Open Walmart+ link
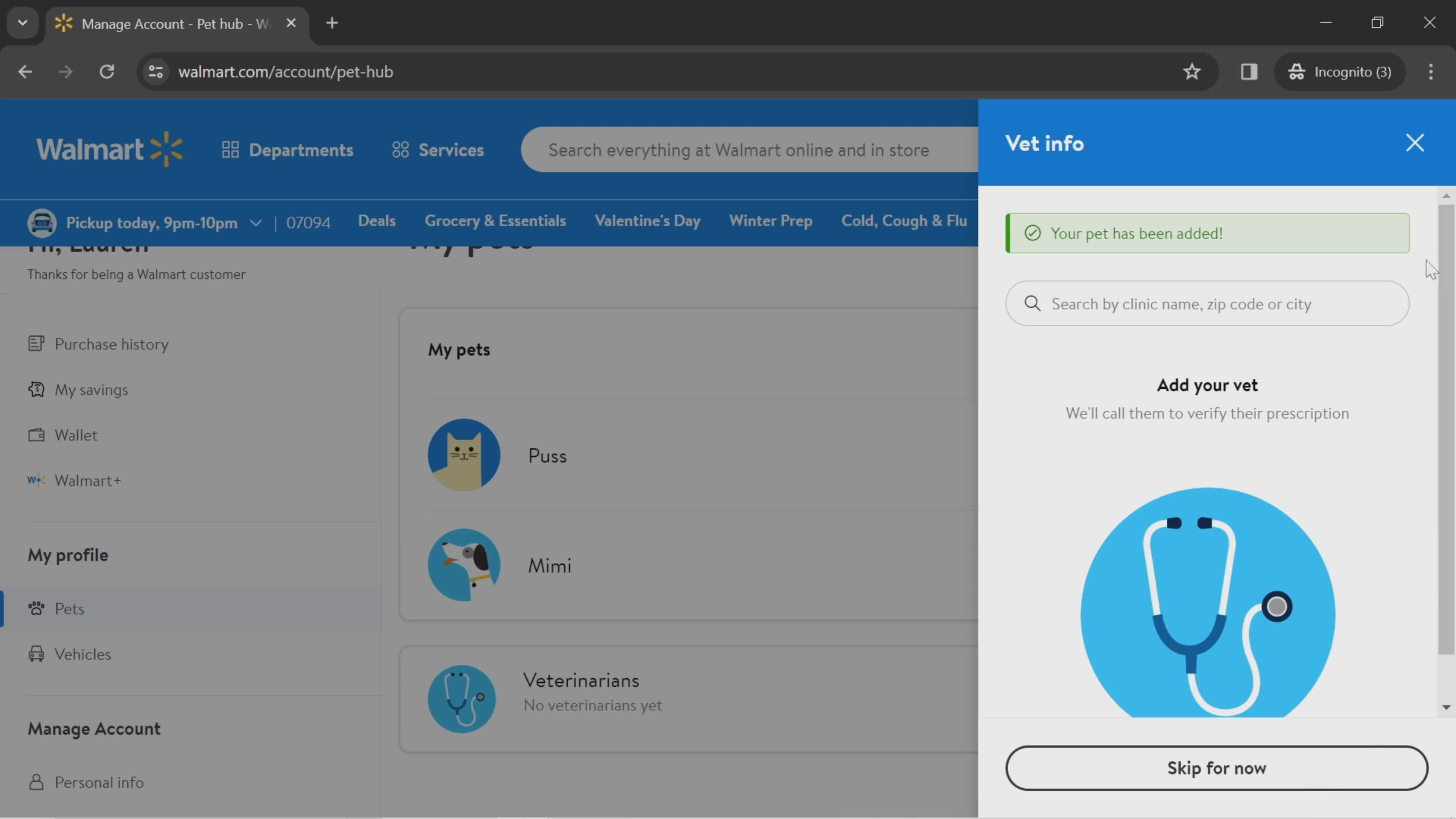The width and height of the screenshot is (1456, 819). tap(88, 480)
